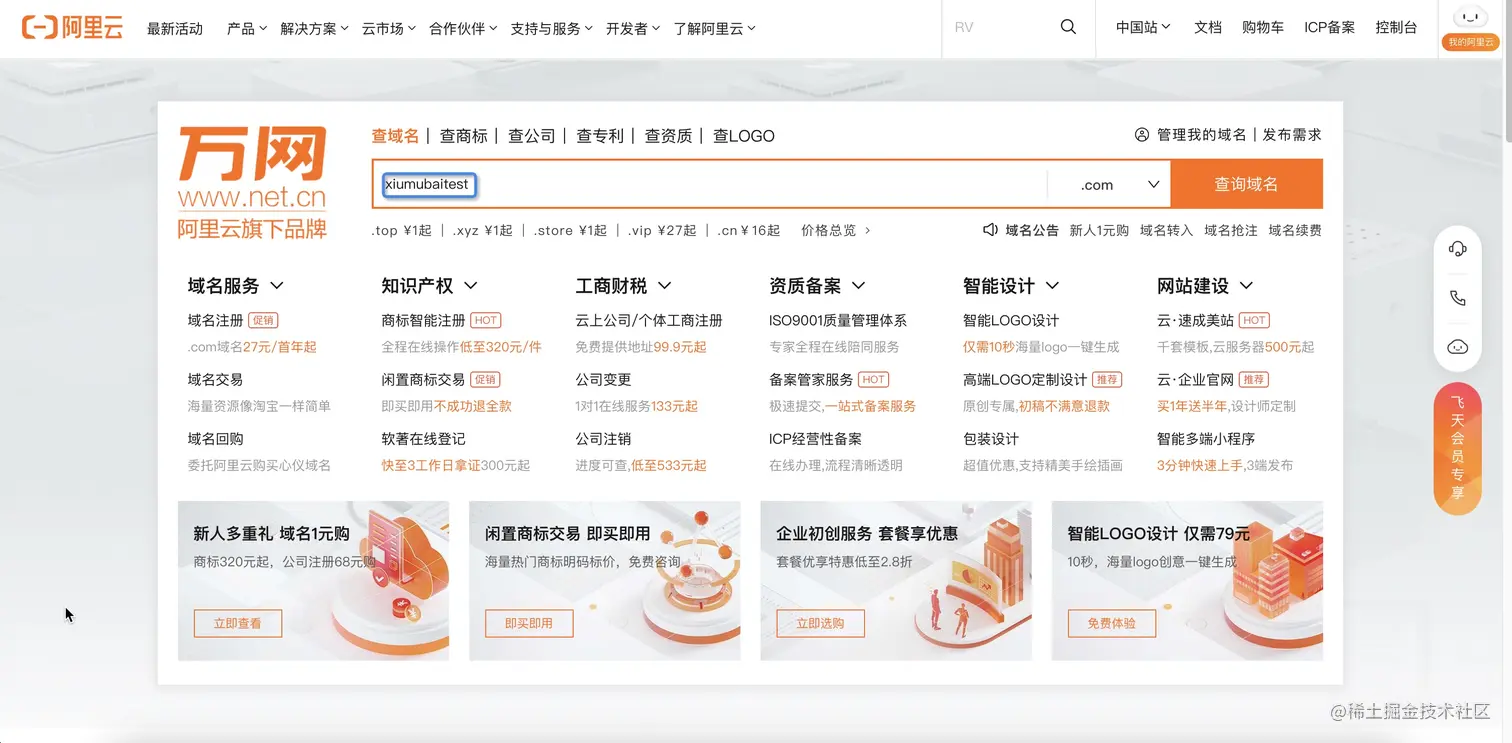
Task: Open 支持与服务 dropdown
Action: (x=551, y=29)
